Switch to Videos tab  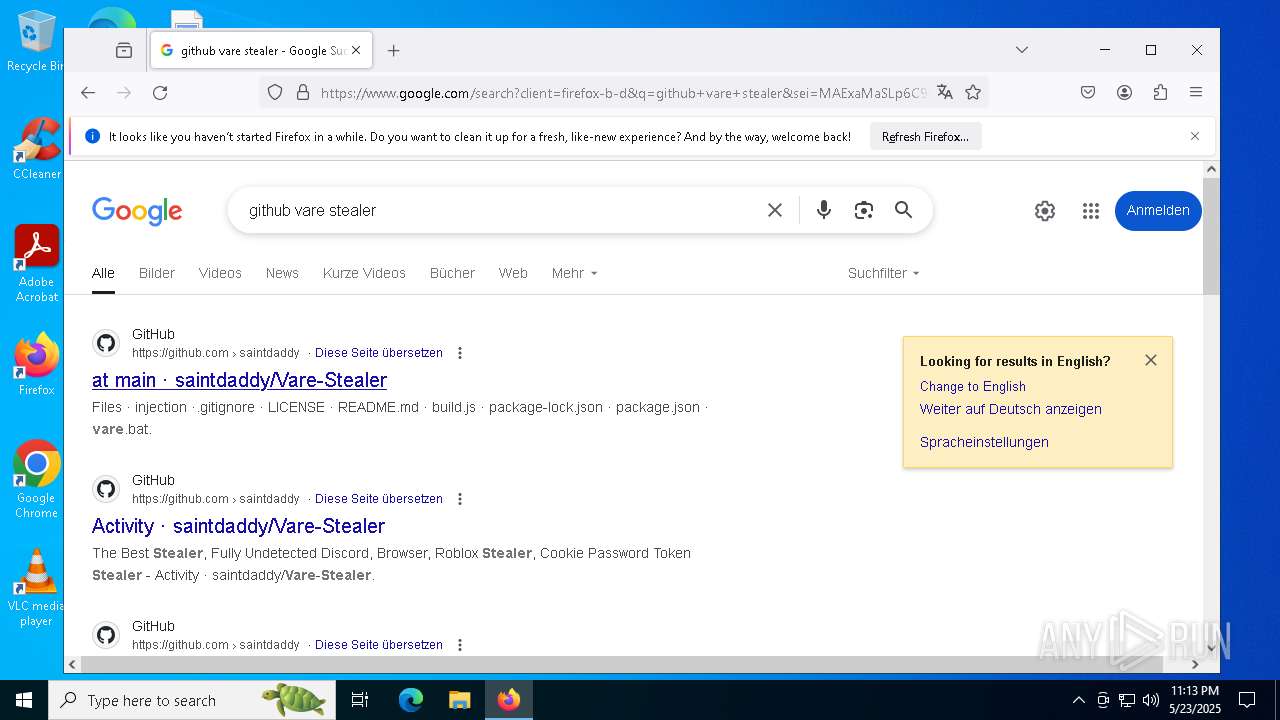(x=220, y=273)
